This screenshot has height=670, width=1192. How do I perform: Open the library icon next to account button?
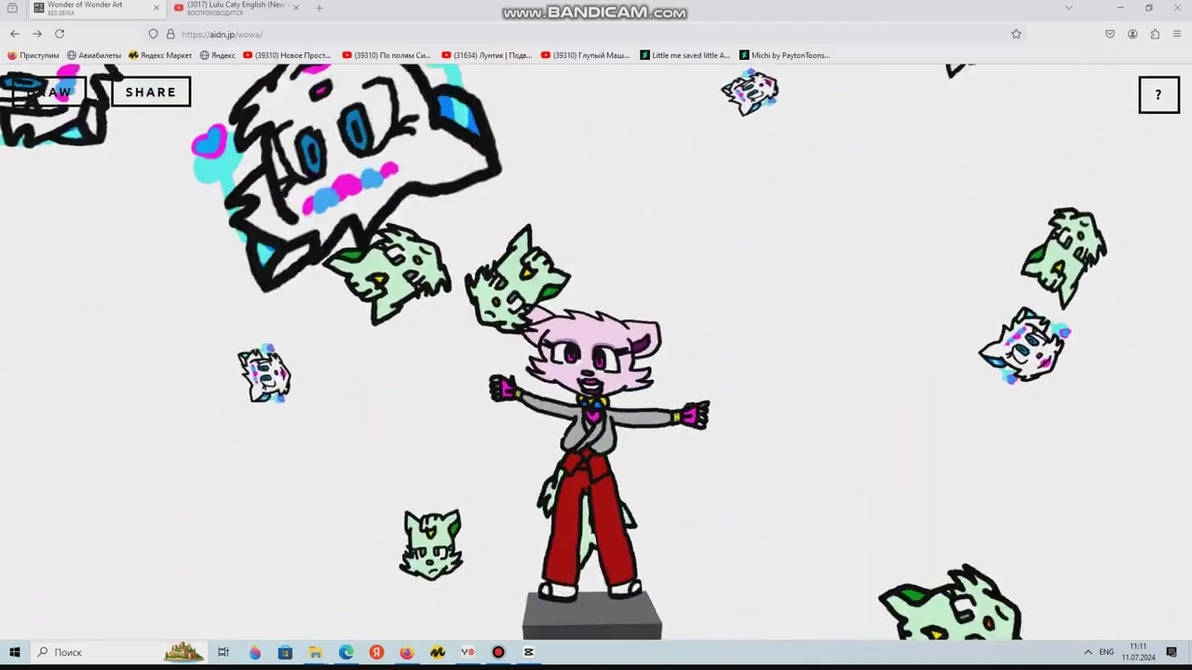click(x=1155, y=33)
